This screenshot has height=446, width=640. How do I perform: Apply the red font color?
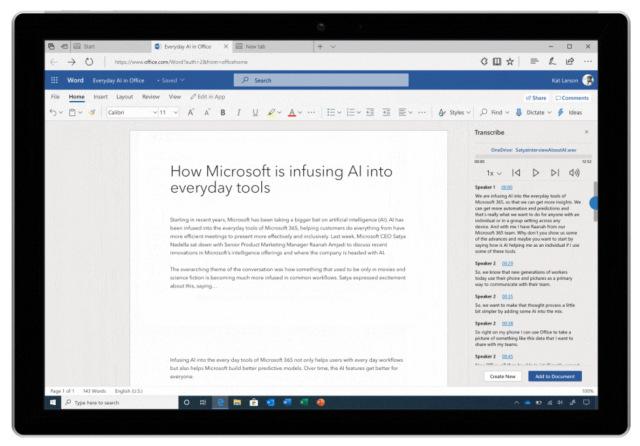pyautogui.click(x=291, y=113)
